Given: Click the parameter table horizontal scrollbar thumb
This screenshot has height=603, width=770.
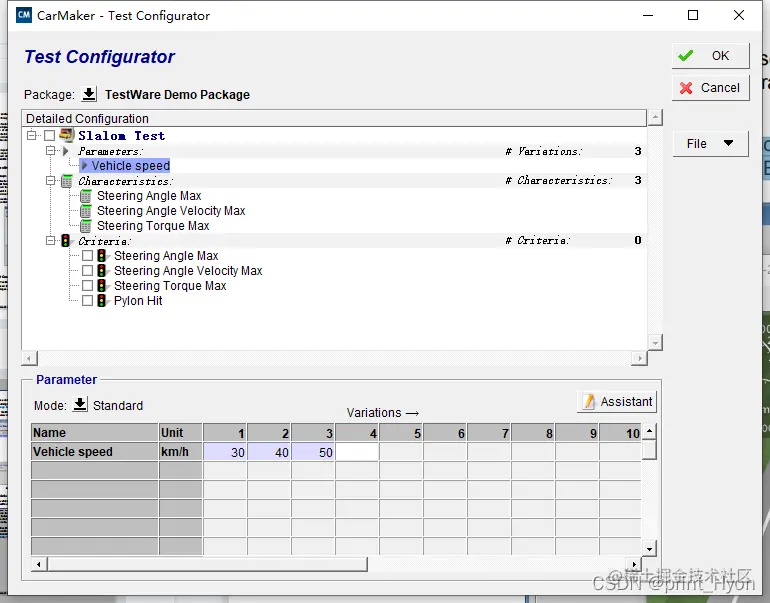Looking at the screenshot, I should 207,564.
